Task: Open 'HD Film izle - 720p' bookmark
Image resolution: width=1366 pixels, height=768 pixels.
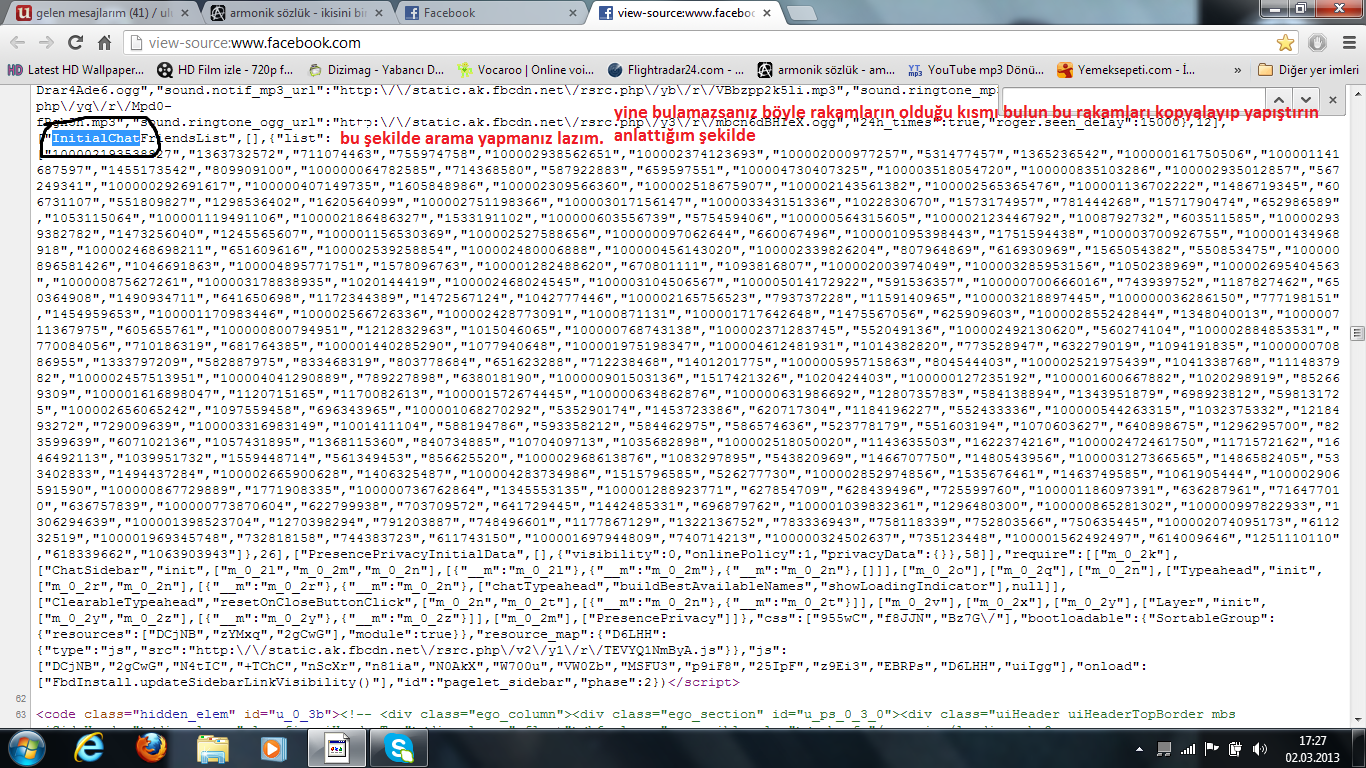Action: (226, 70)
